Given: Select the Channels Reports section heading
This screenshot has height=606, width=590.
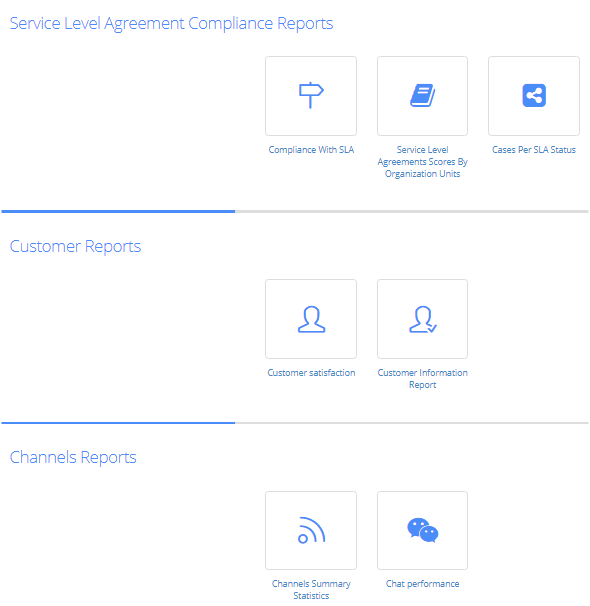Looking at the screenshot, I should 73,458.
